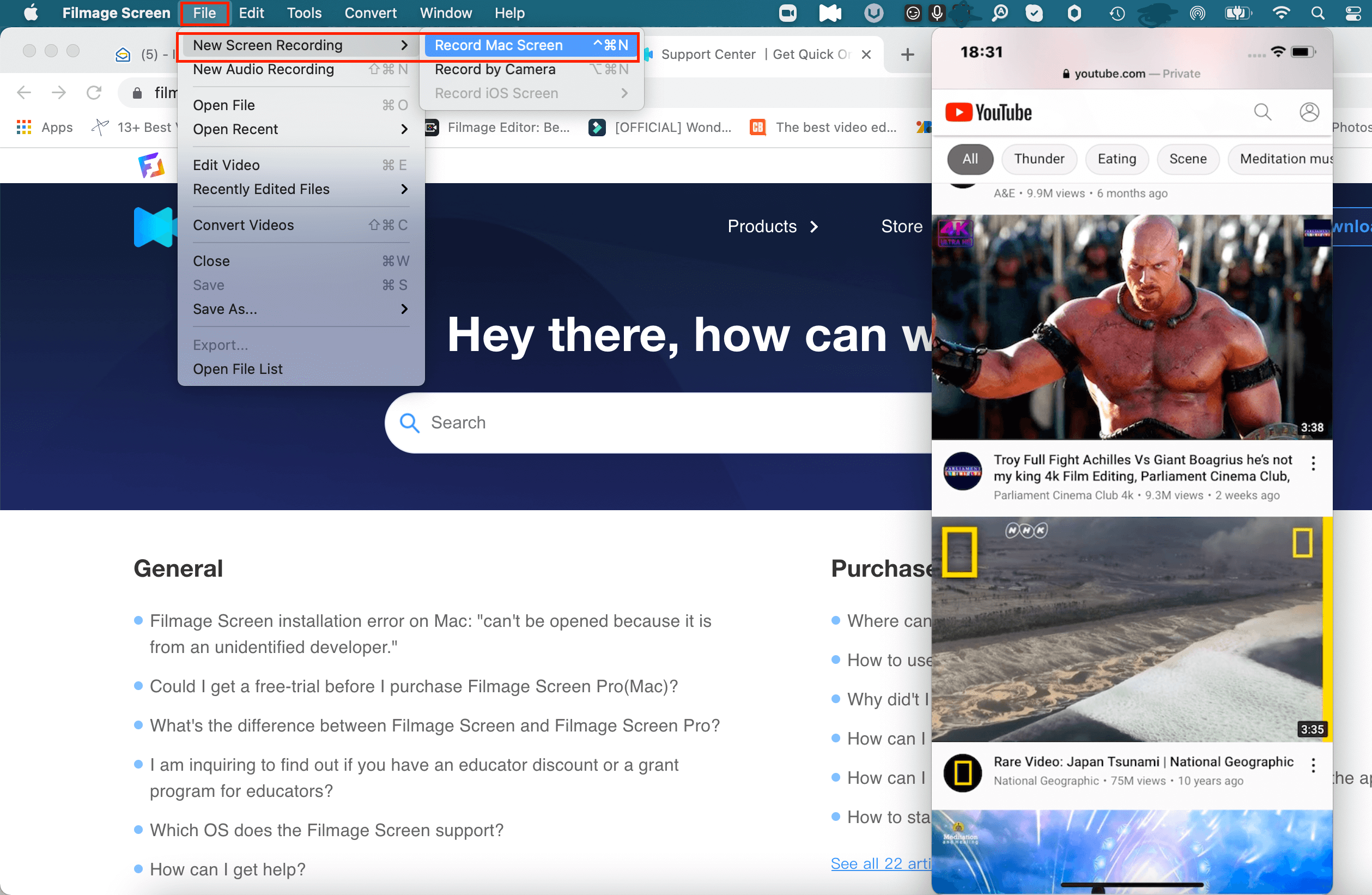The height and width of the screenshot is (895, 1372).
Task: Click the microphone menu bar icon
Action: [937, 13]
